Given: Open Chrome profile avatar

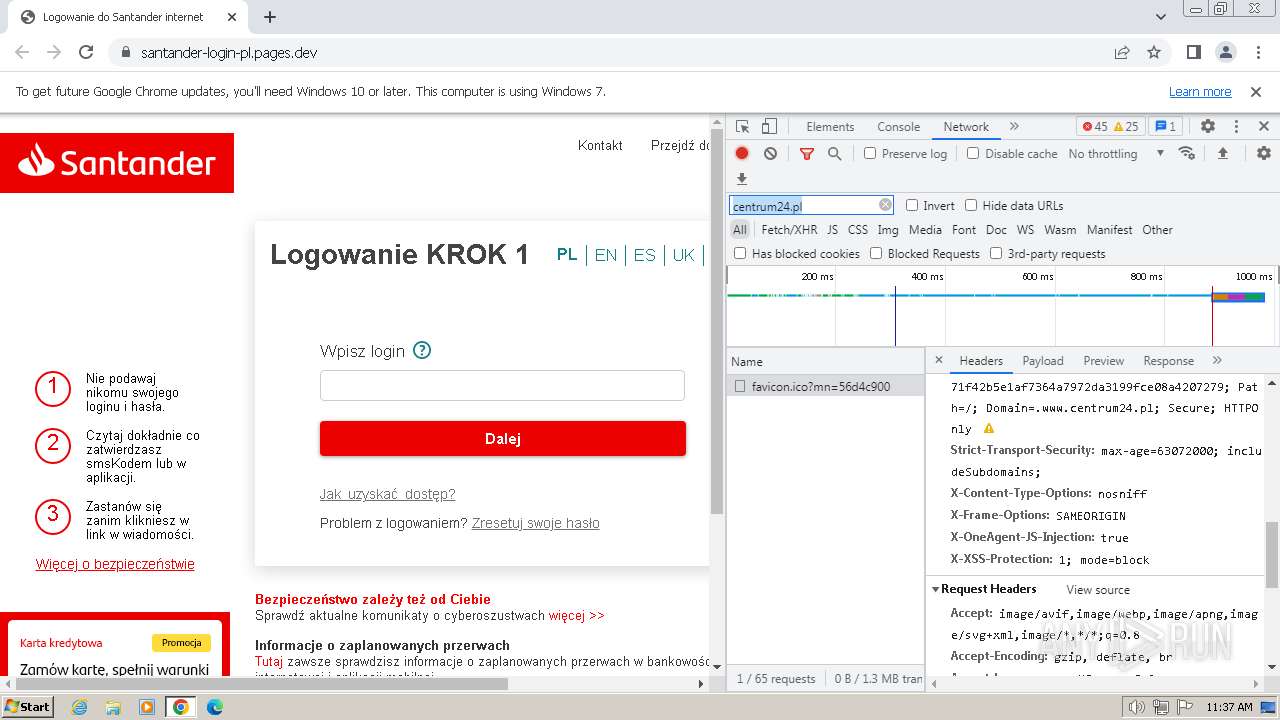Looking at the screenshot, I should [1226, 52].
